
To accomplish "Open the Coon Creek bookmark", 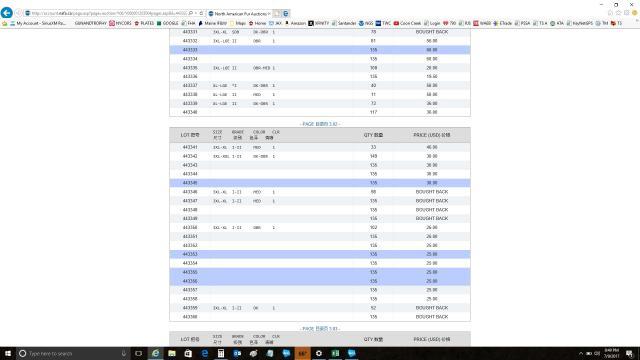I will point(407,23).
